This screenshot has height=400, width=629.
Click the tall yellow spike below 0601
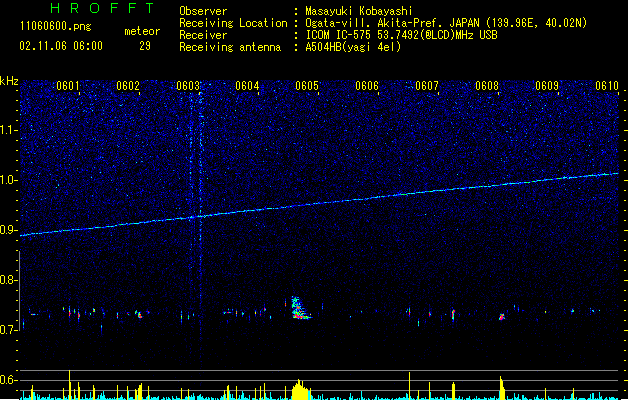[x=69, y=384]
